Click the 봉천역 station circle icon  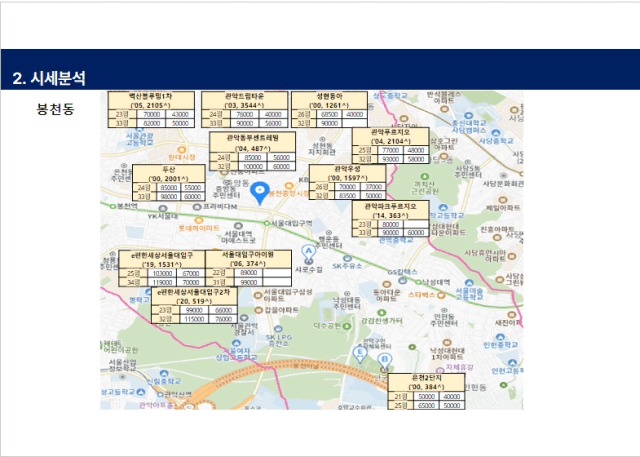113,206
